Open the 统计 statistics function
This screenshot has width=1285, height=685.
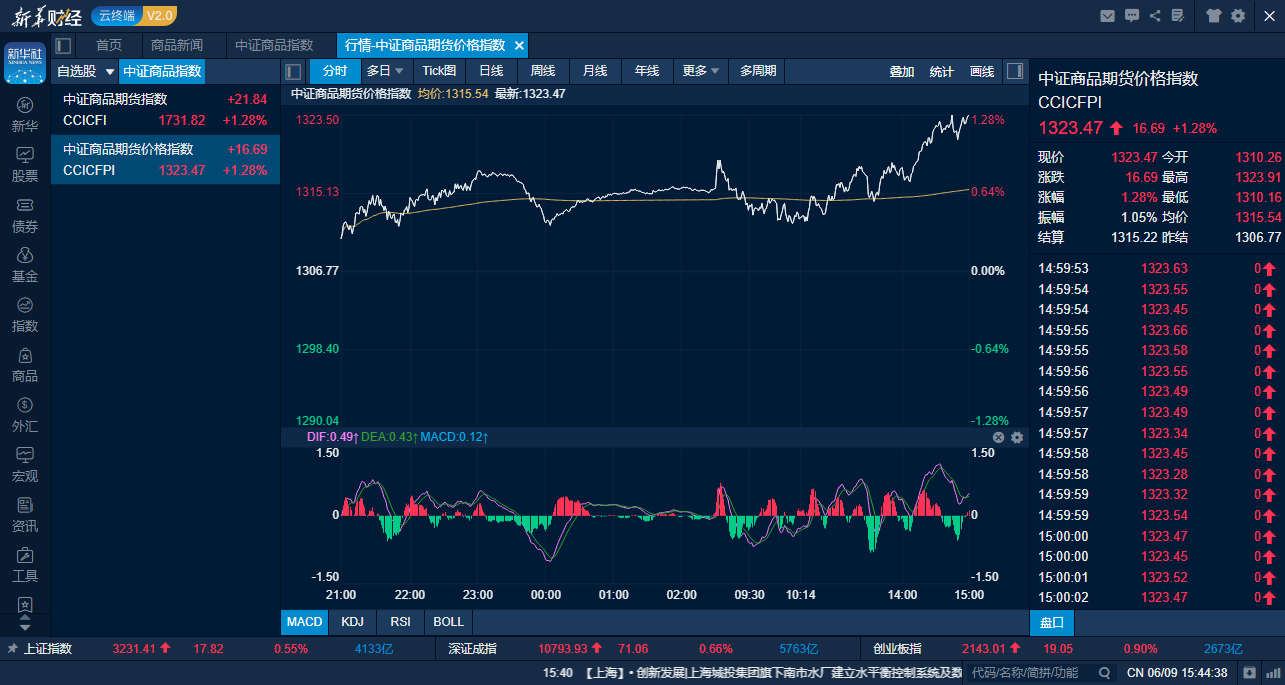[940, 71]
